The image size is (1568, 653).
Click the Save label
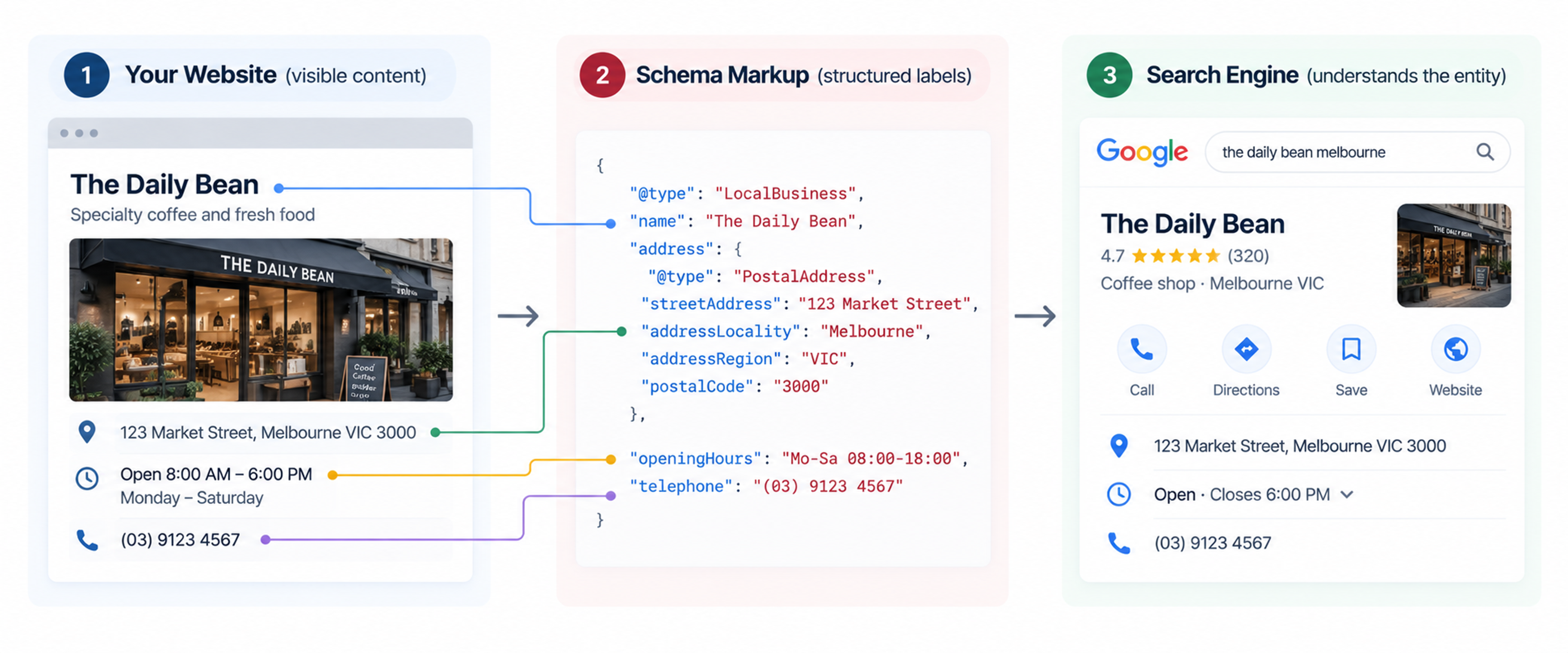(x=1351, y=390)
